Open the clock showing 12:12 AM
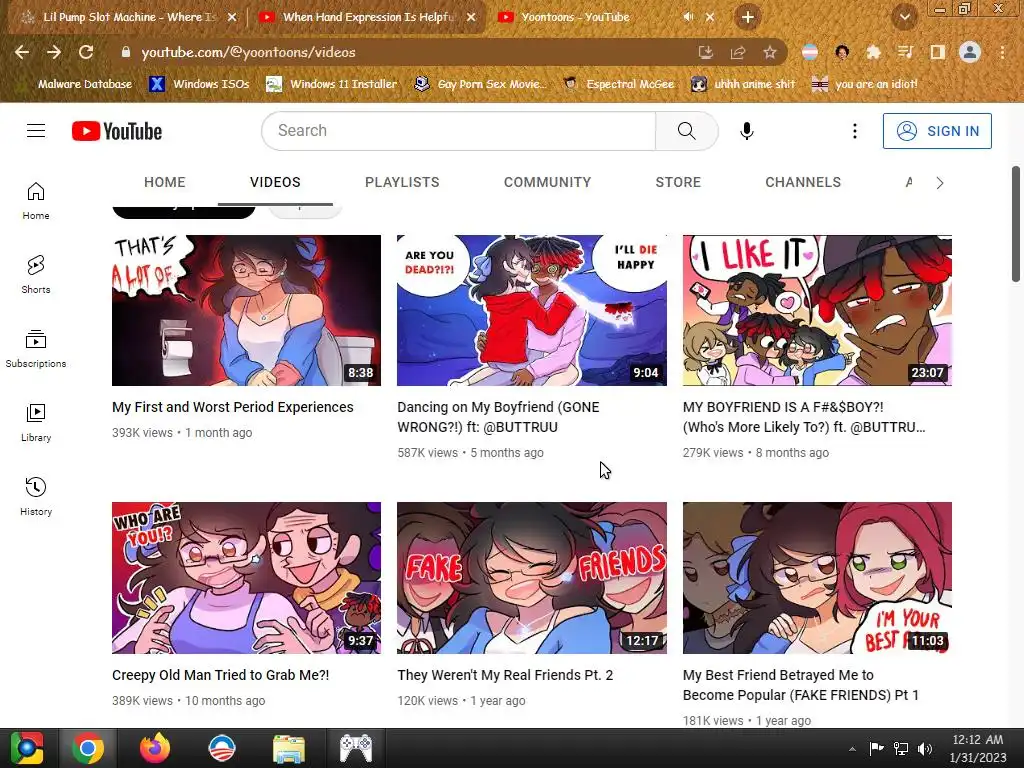The image size is (1024, 768). pos(978,748)
